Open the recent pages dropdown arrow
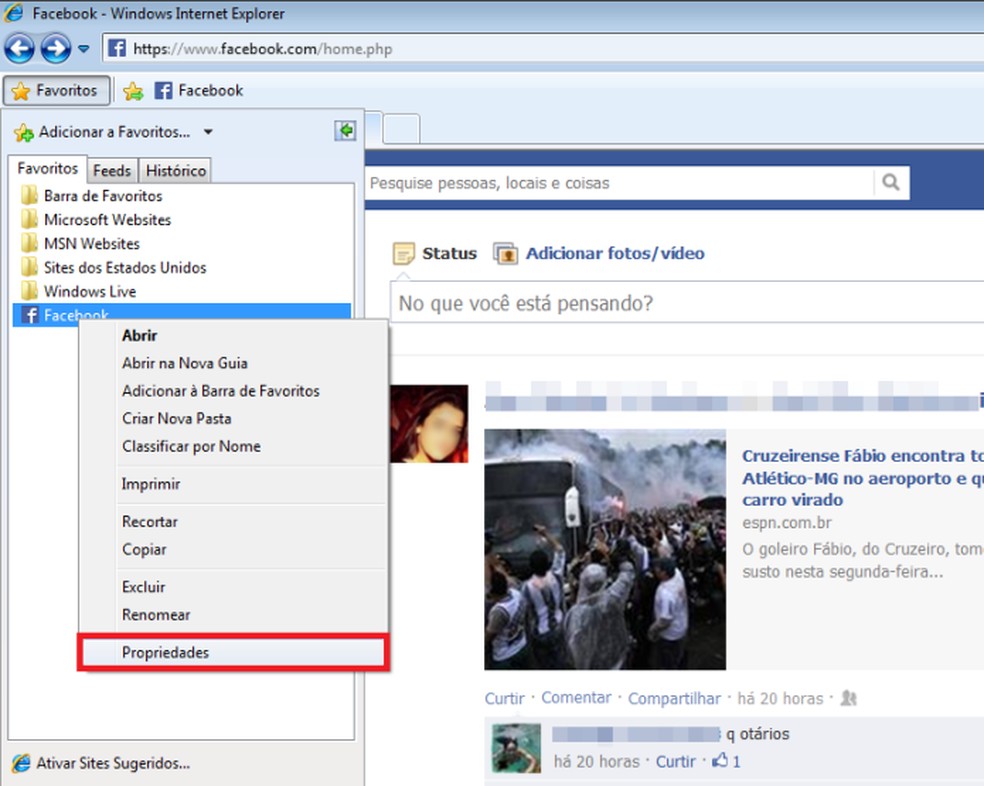 pyautogui.click(x=83, y=49)
